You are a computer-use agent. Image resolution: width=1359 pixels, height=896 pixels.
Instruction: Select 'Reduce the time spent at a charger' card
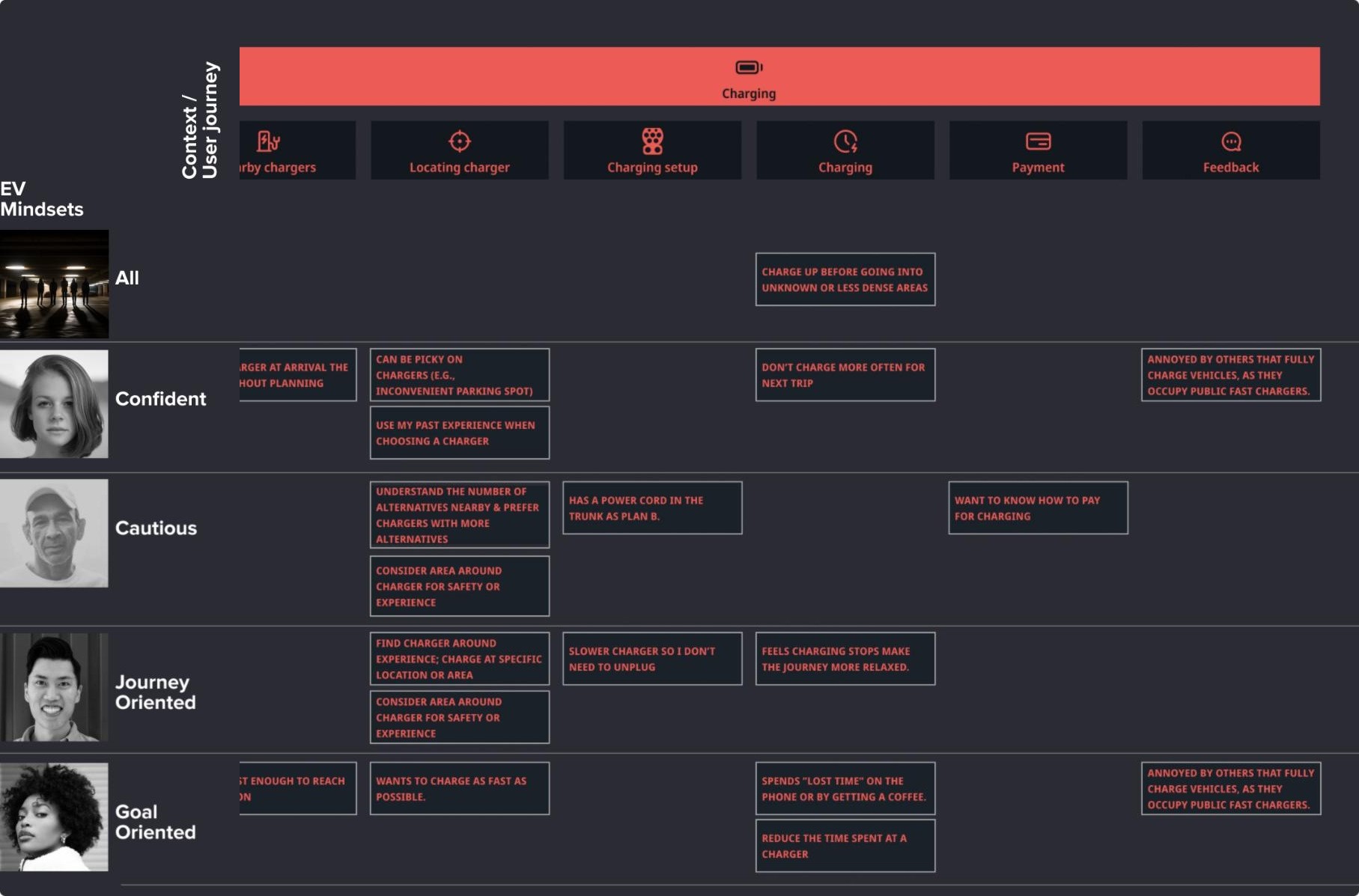[845, 846]
